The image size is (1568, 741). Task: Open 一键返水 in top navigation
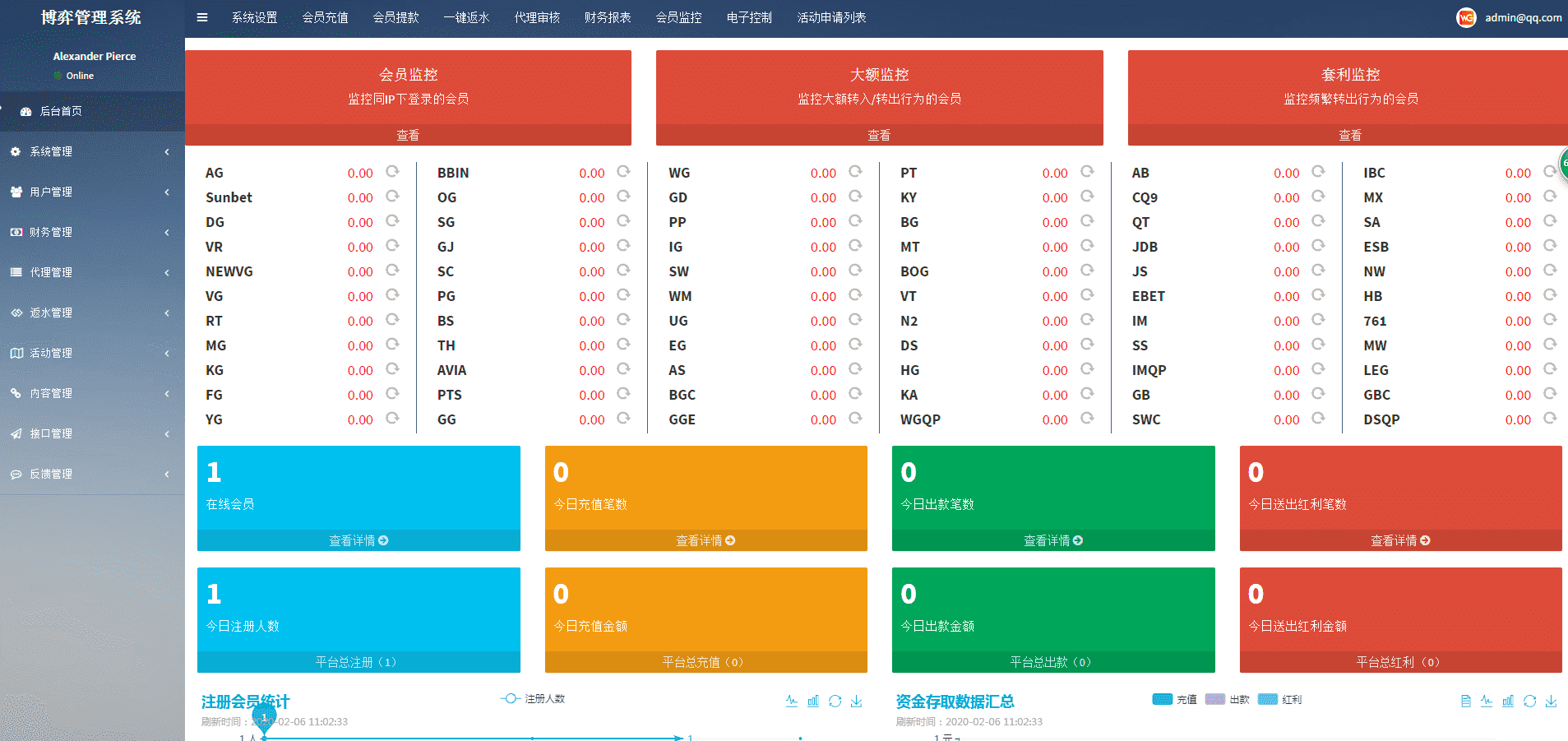tap(466, 17)
